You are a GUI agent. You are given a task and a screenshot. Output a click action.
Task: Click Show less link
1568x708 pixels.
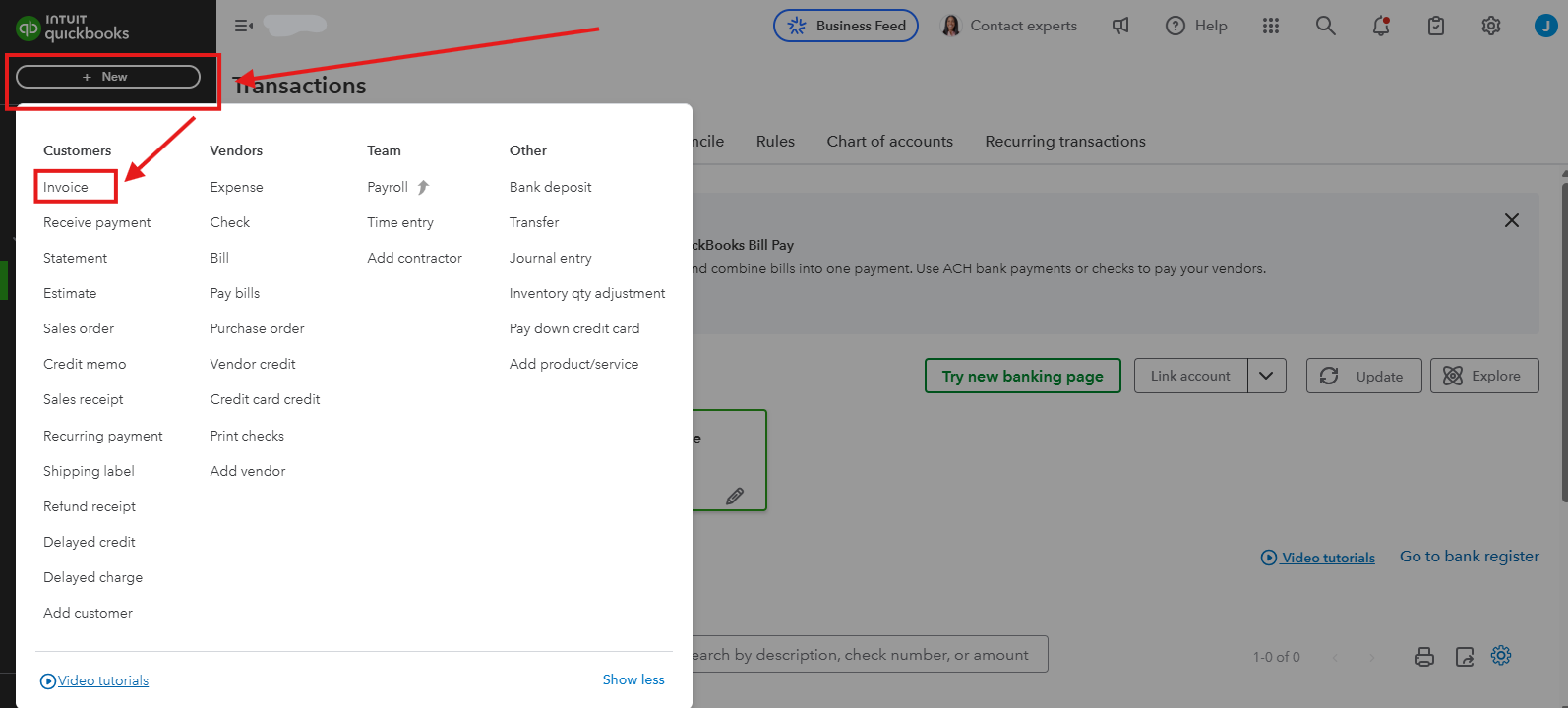[x=633, y=679]
